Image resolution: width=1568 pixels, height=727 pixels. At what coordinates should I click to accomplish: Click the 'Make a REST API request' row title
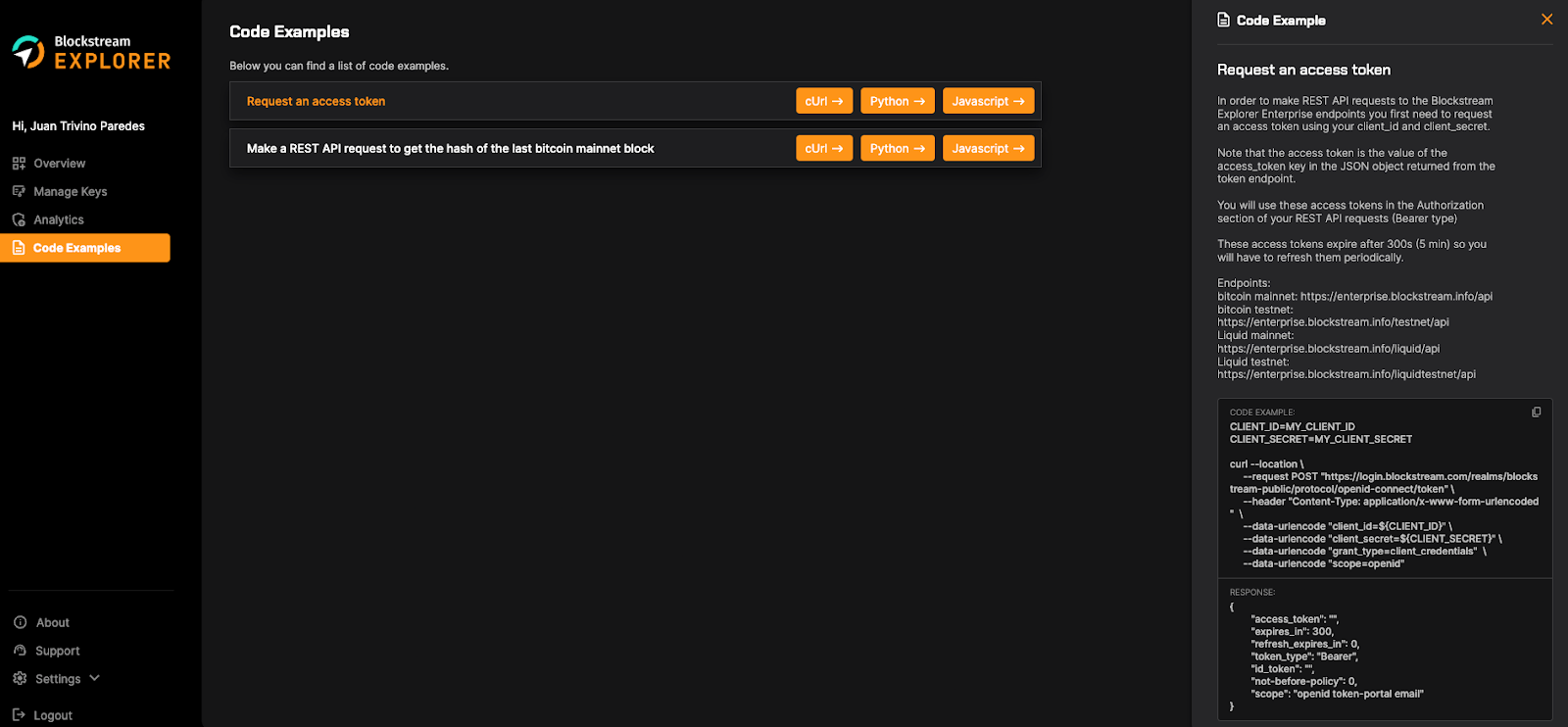tap(450, 149)
